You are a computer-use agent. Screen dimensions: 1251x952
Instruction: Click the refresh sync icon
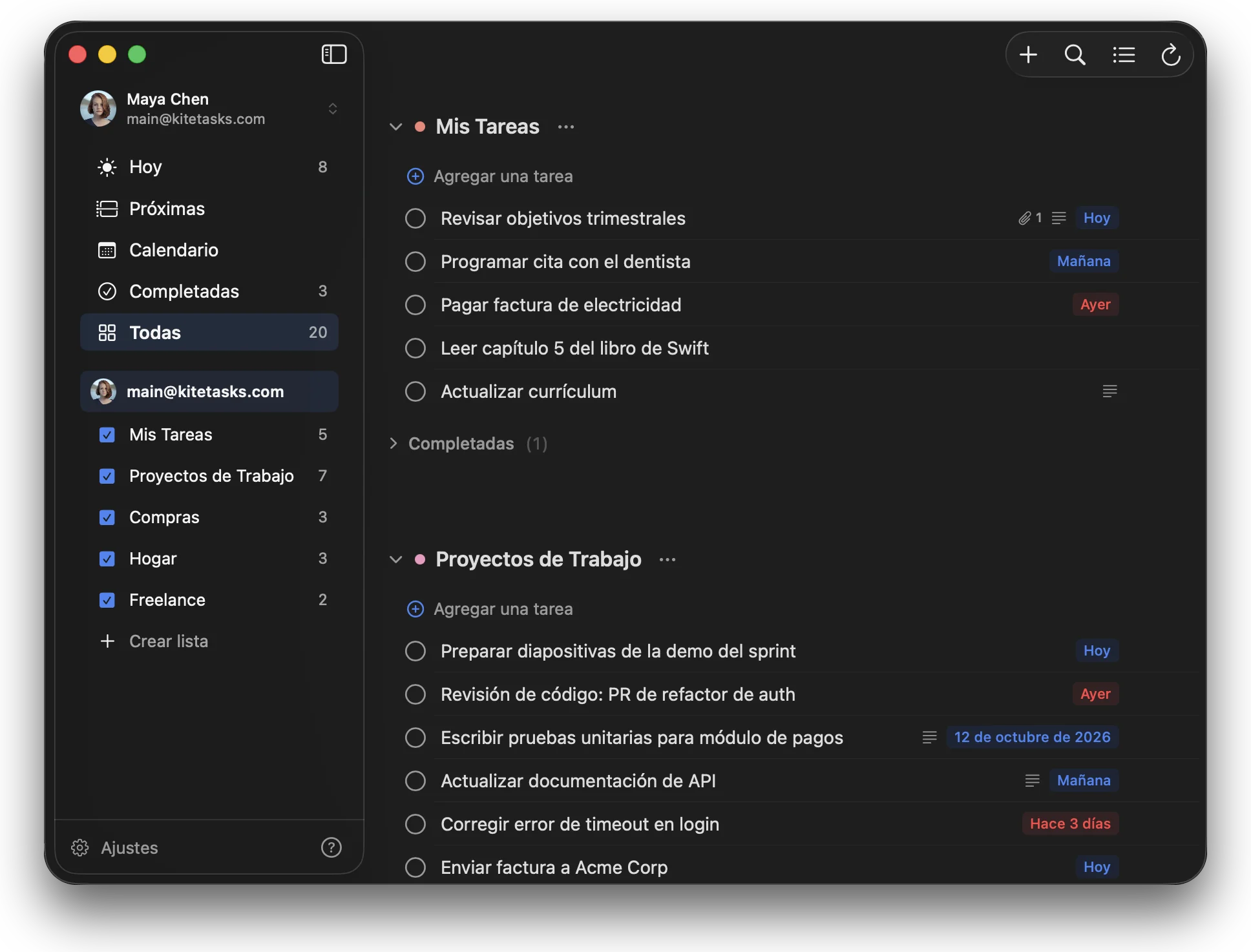(1171, 55)
